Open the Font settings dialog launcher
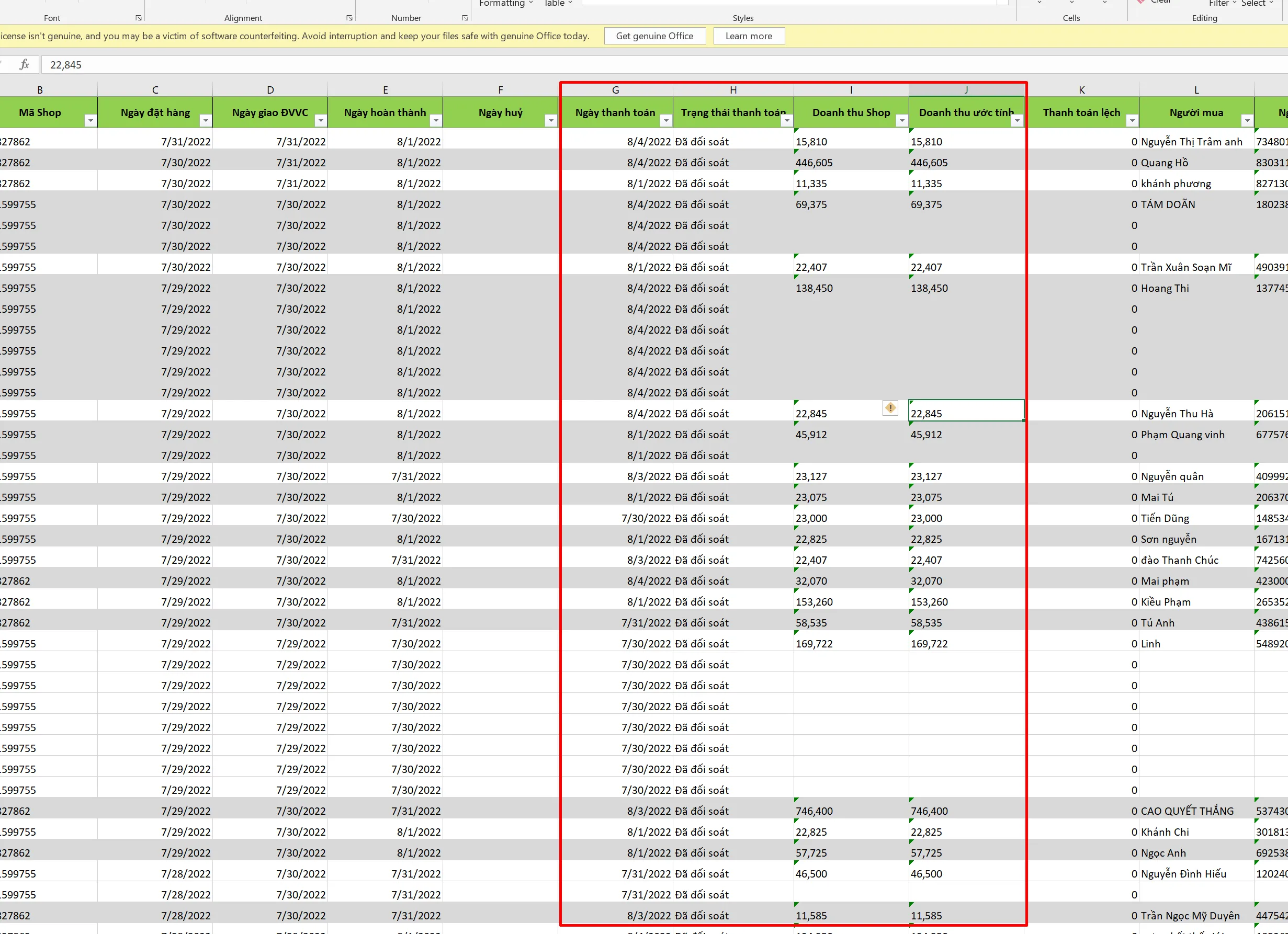1288x934 pixels. [x=139, y=18]
